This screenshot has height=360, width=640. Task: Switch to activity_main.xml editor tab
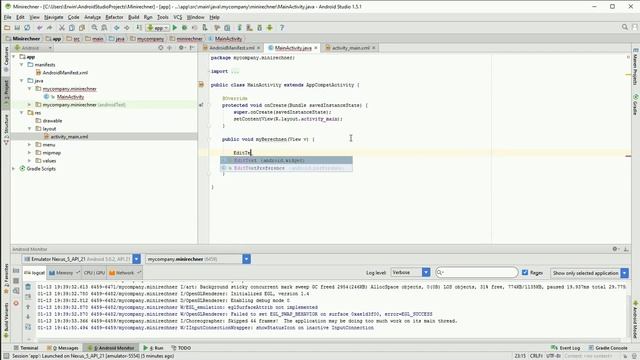pyautogui.click(x=350, y=48)
